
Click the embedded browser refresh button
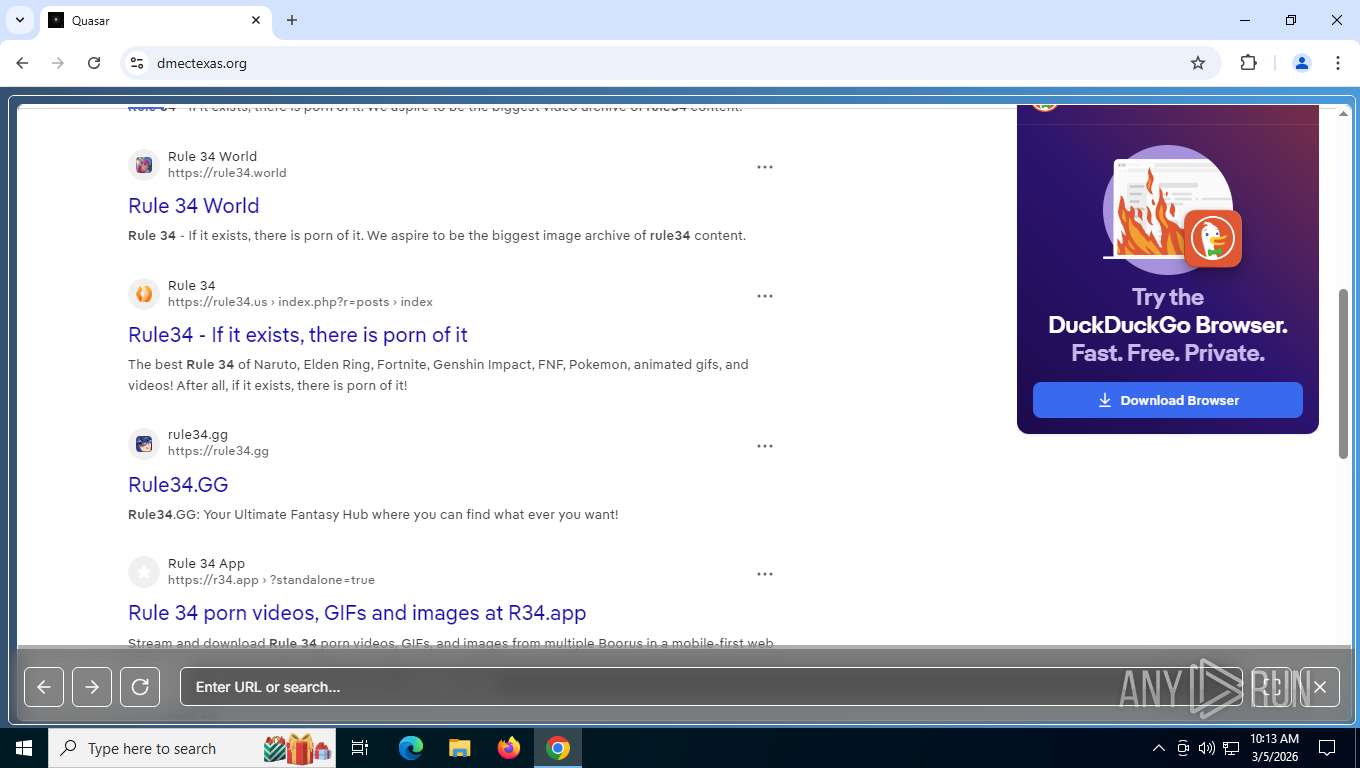point(140,687)
